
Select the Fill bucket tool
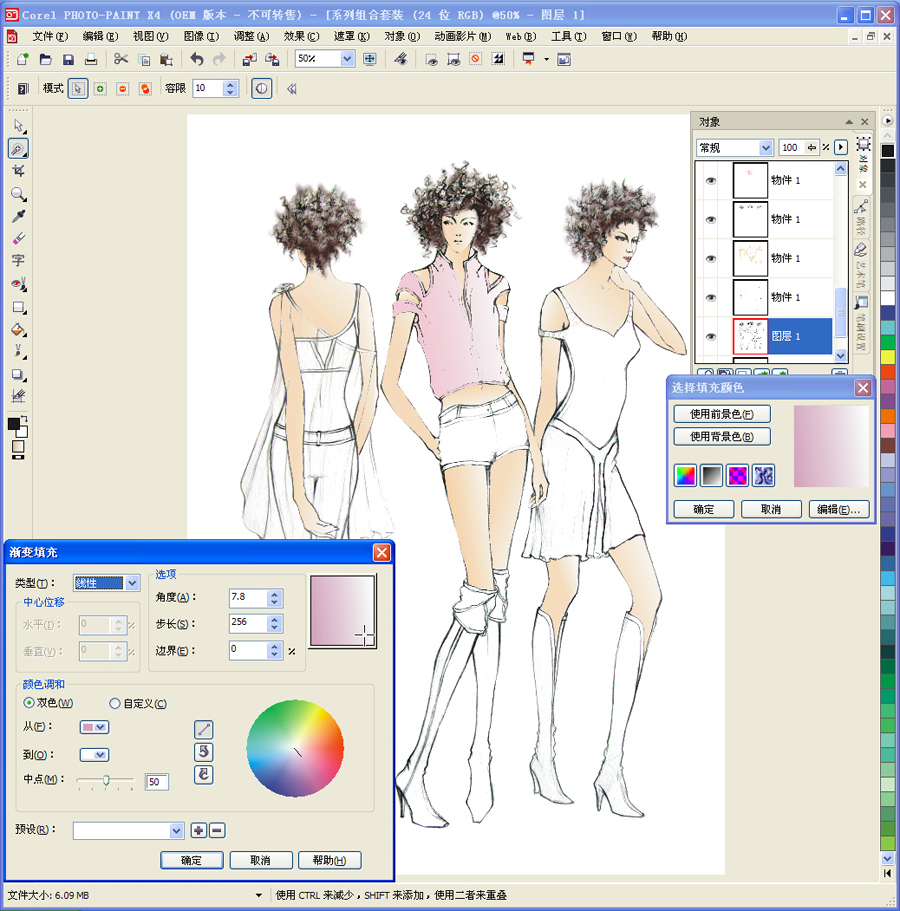pos(19,329)
